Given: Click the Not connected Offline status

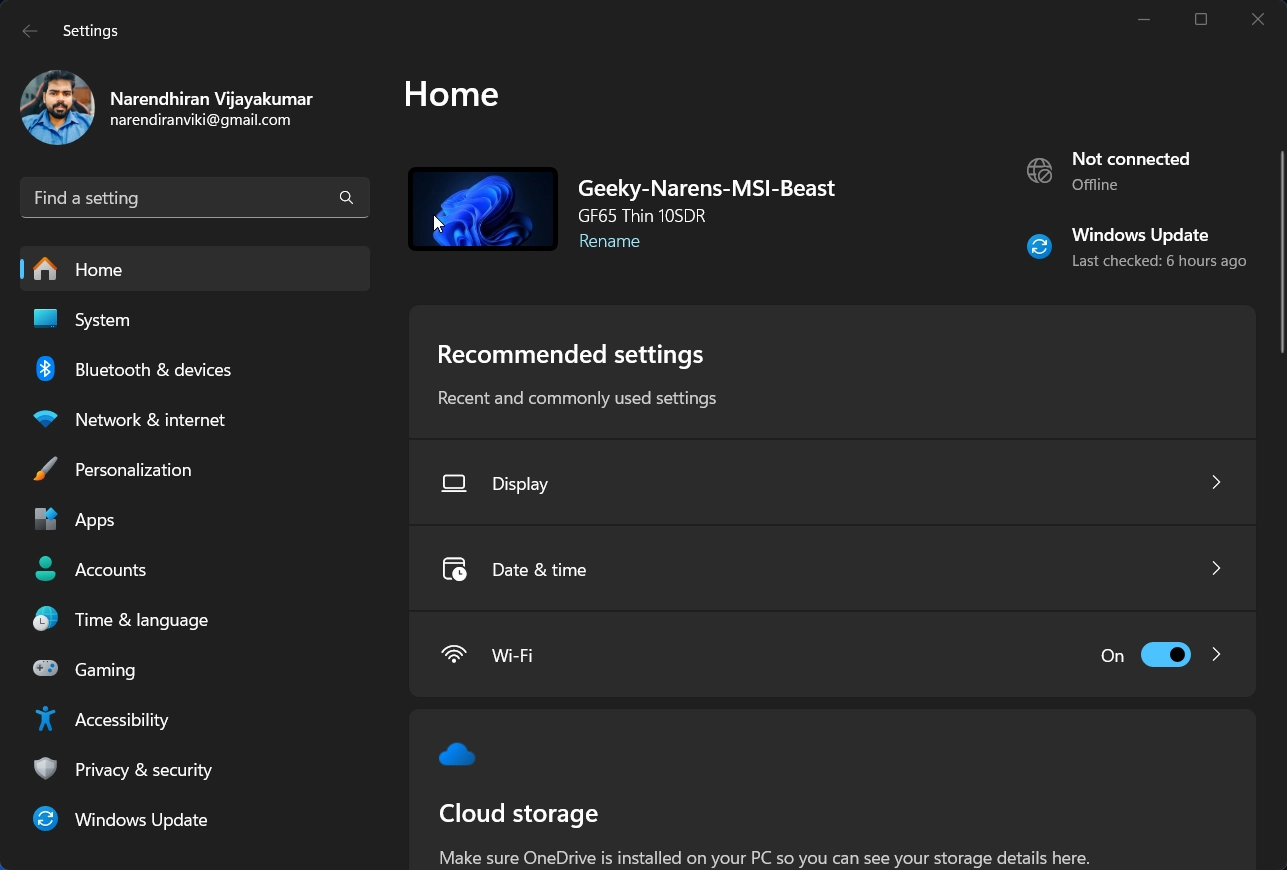Looking at the screenshot, I should [1109, 171].
